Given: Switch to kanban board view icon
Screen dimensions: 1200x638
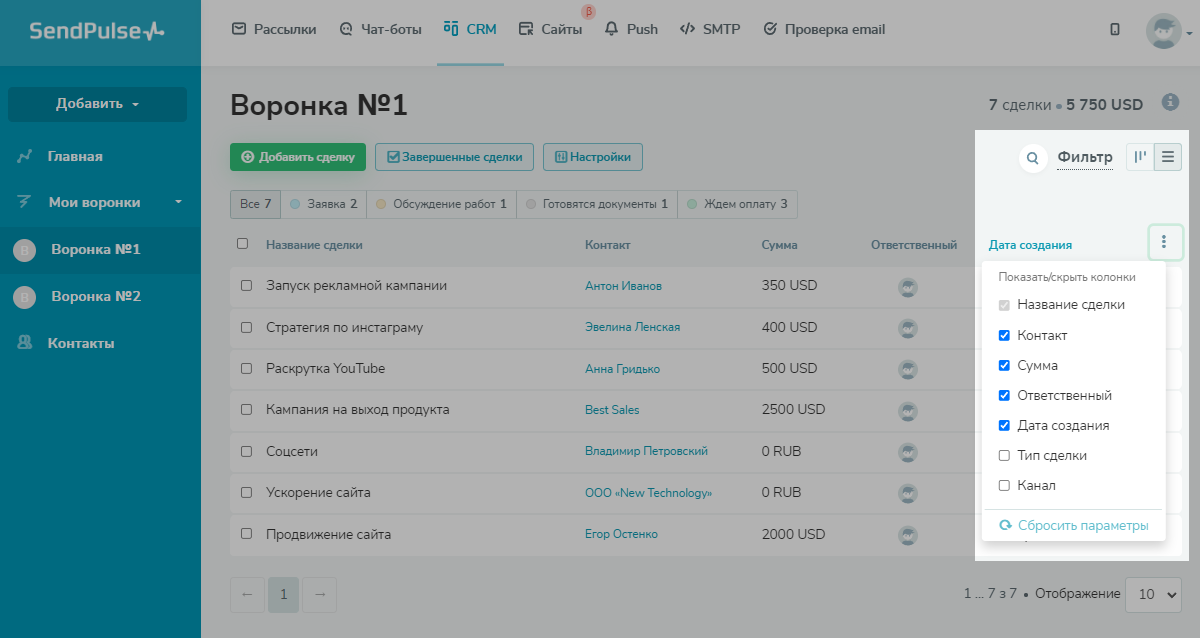Looking at the screenshot, I should coord(1140,157).
